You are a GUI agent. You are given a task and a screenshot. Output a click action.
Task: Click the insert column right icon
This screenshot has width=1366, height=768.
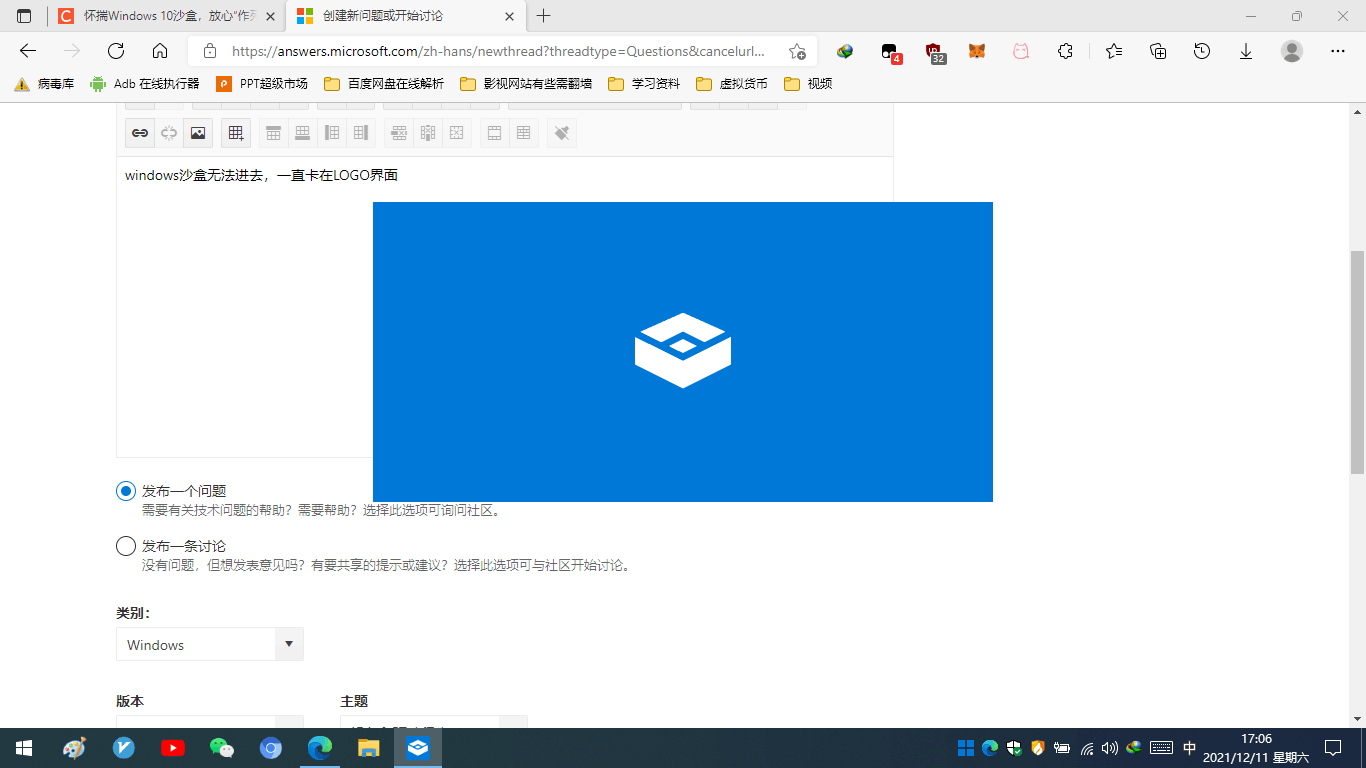(361, 133)
